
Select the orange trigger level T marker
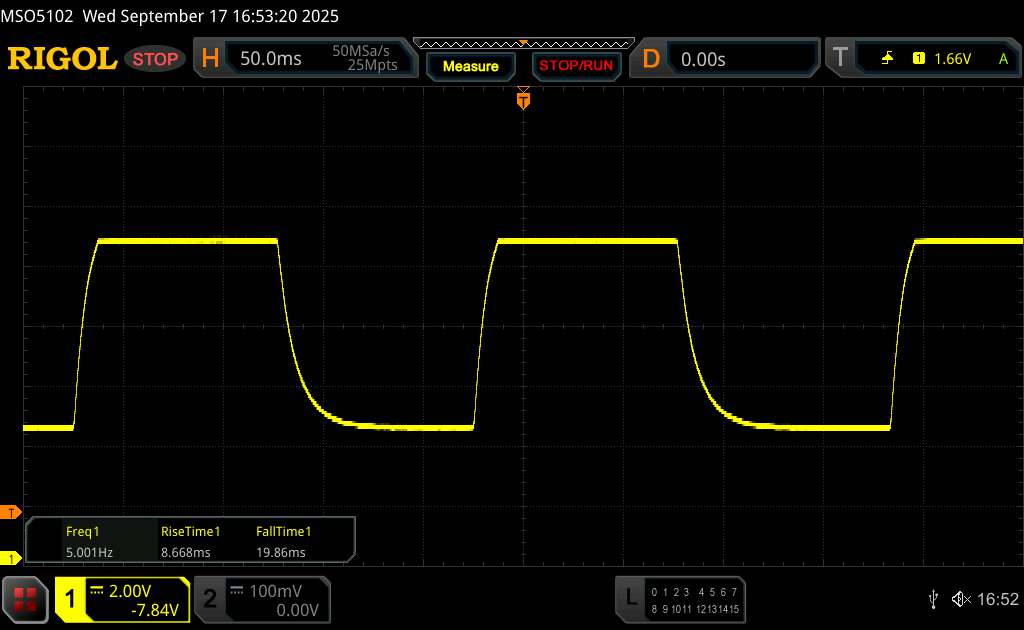point(11,512)
